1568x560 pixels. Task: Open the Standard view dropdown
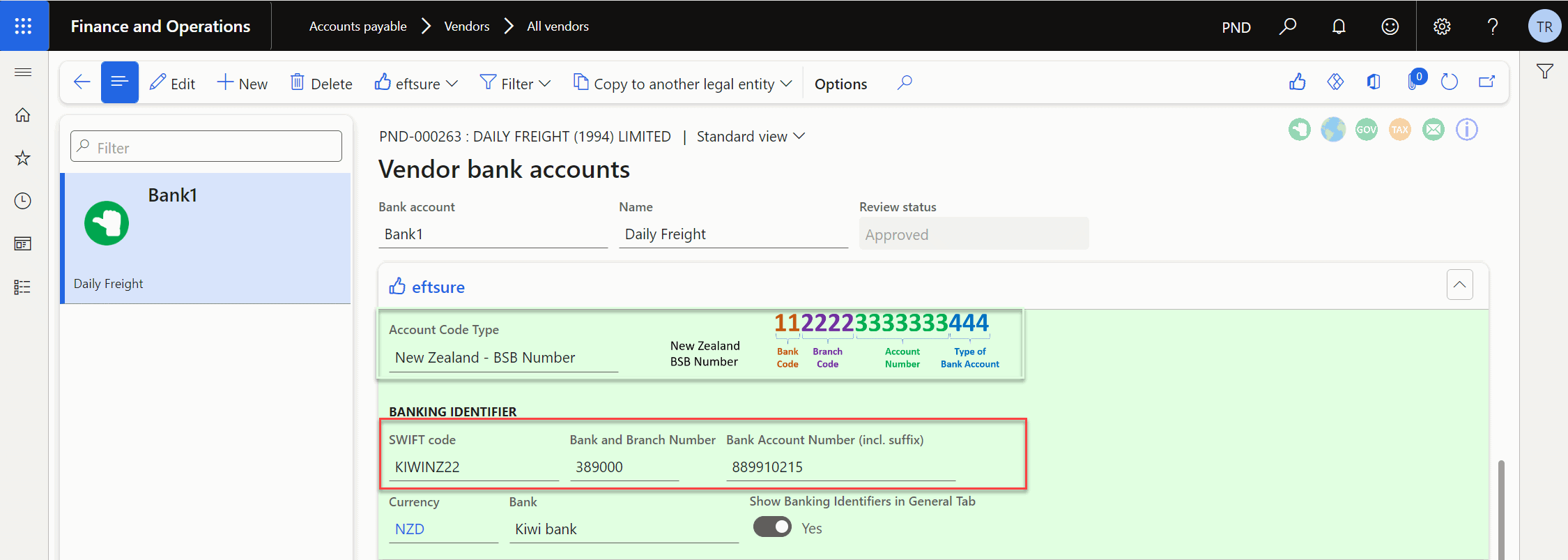click(x=751, y=137)
